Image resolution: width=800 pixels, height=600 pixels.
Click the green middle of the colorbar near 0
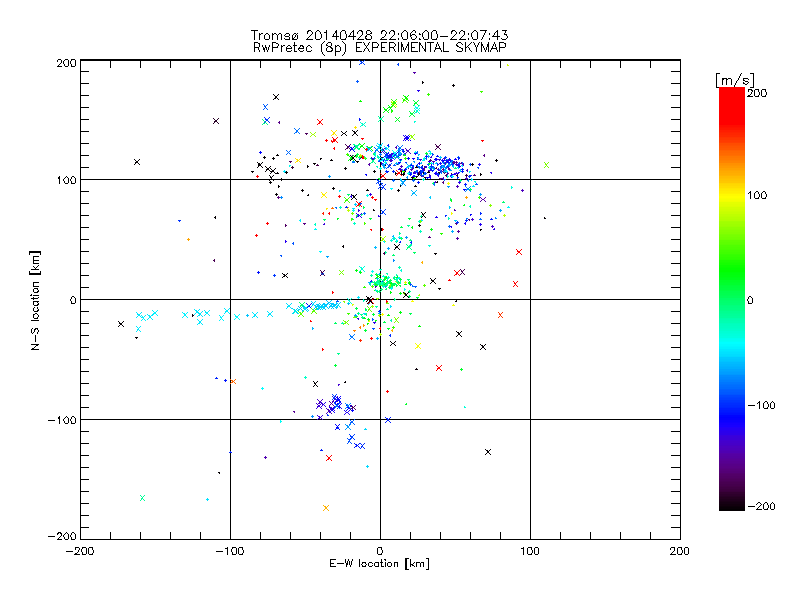click(732, 299)
